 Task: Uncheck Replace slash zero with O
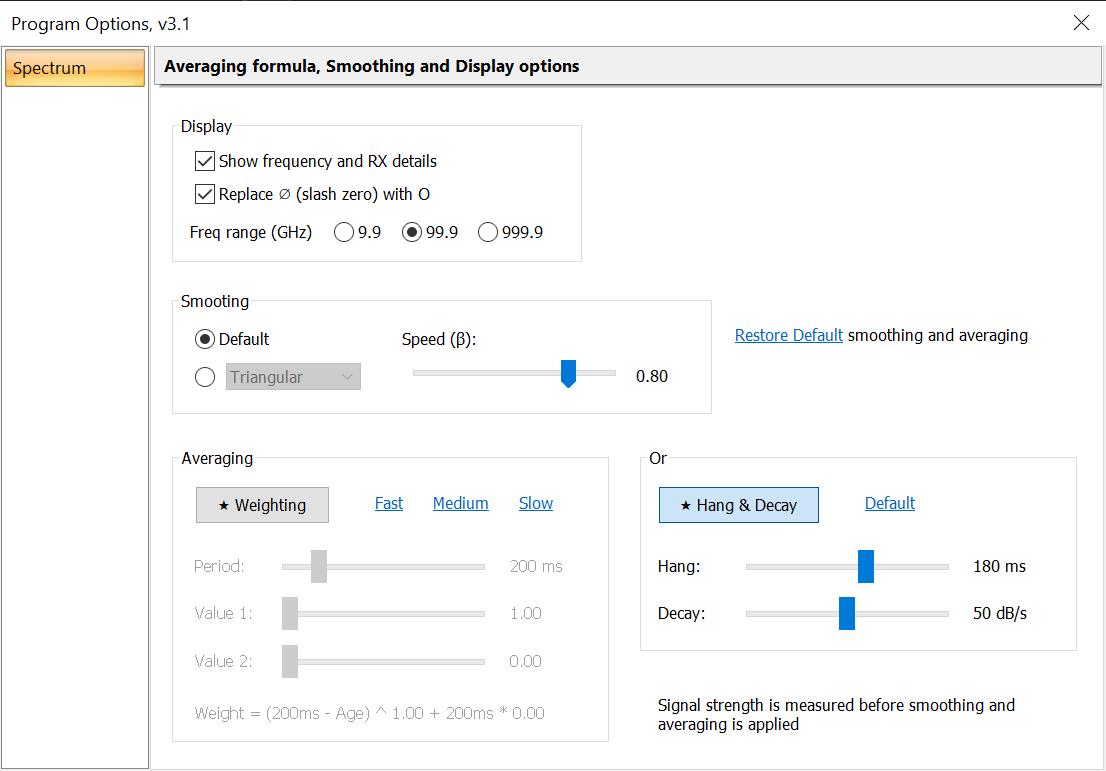click(205, 194)
